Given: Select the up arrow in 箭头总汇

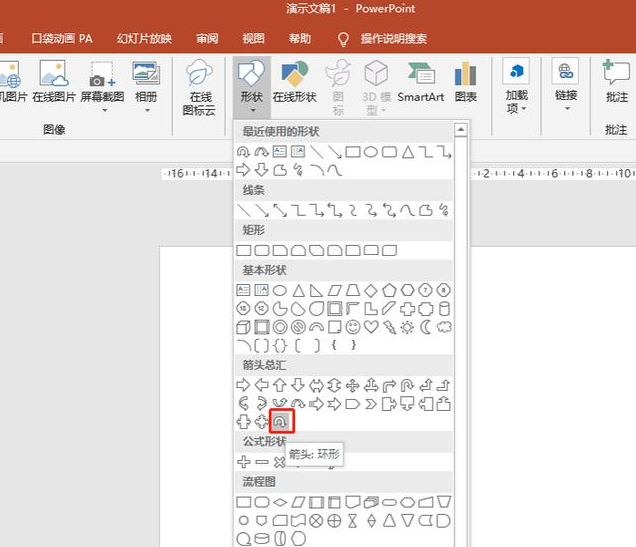Looking at the screenshot, I should [279, 385].
